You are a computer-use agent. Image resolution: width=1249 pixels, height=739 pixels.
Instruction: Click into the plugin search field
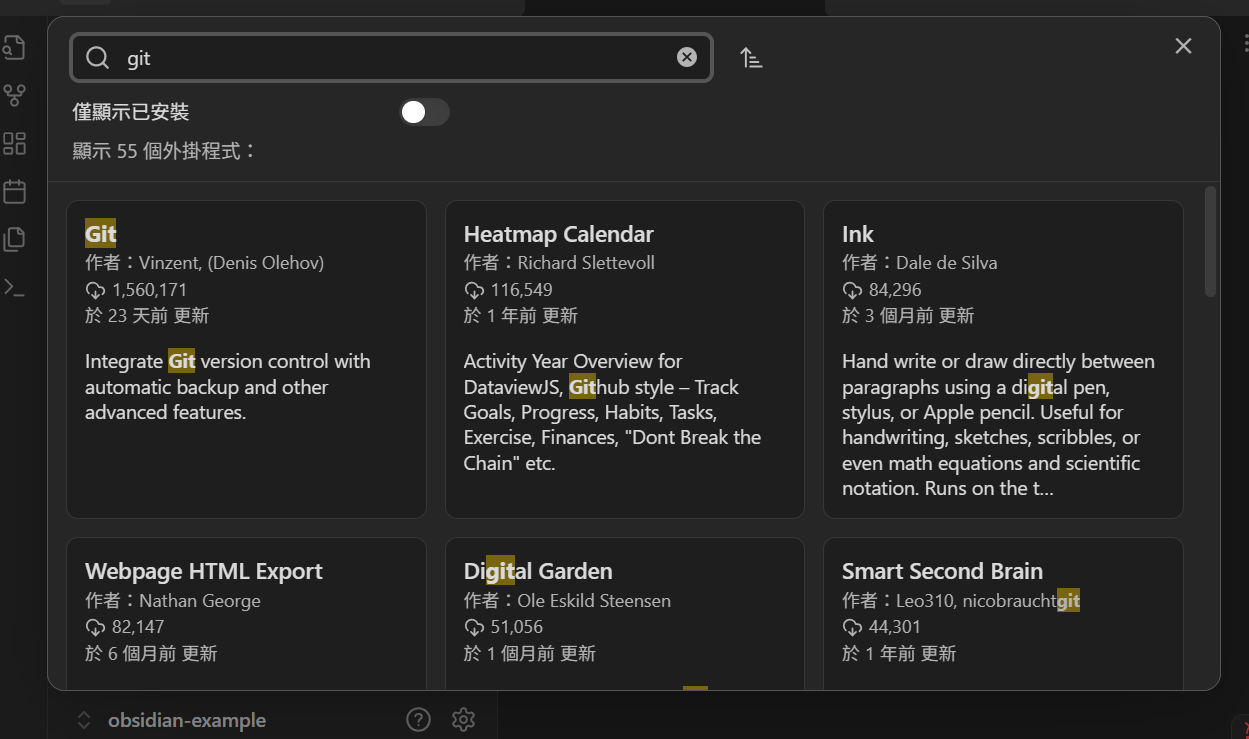(x=391, y=58)
